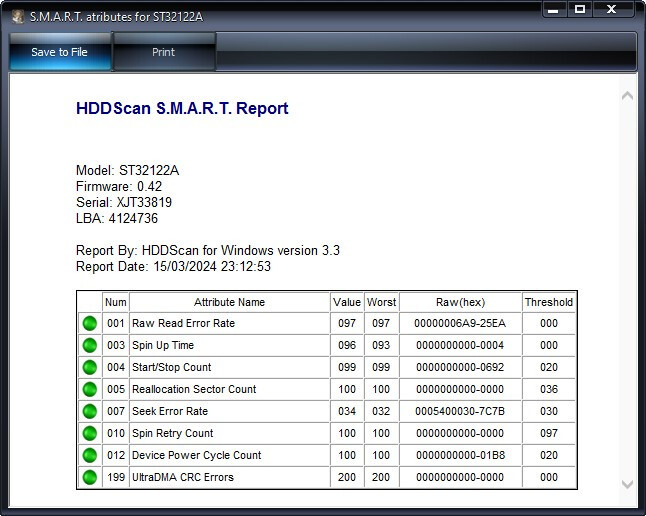Click the Firmware: 0.42 line
Viewport: 646px width, 516px height.
coord(119,186)
